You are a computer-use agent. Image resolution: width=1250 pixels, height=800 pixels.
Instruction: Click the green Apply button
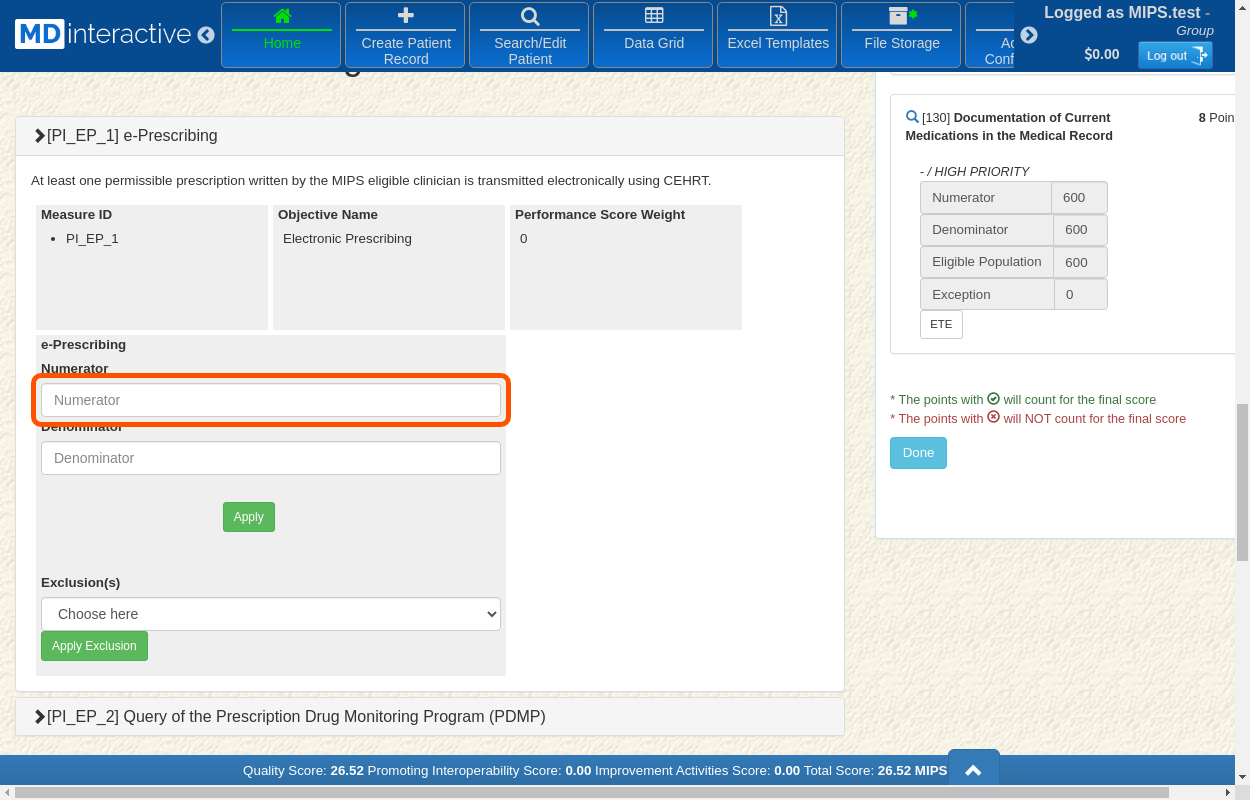point(248,517)
